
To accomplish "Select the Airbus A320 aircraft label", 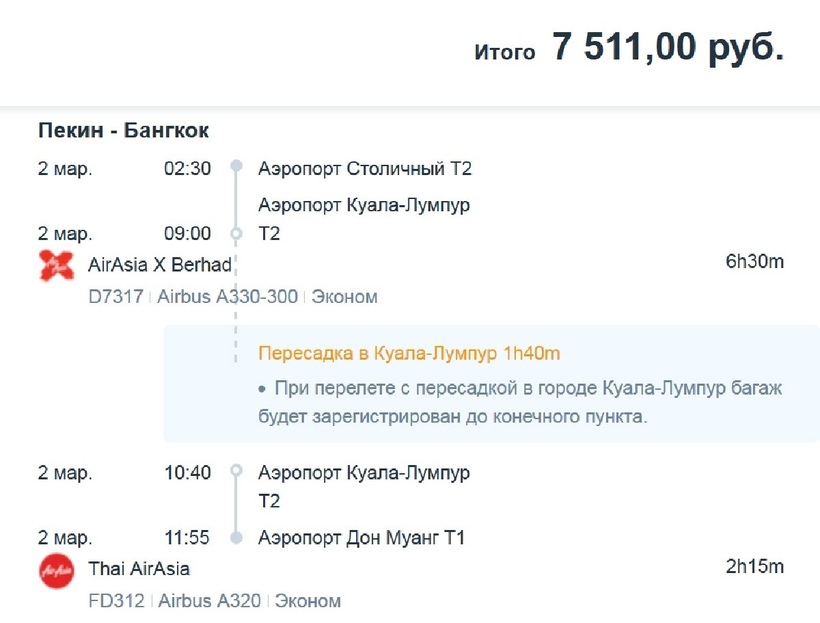I will point(209,601).
